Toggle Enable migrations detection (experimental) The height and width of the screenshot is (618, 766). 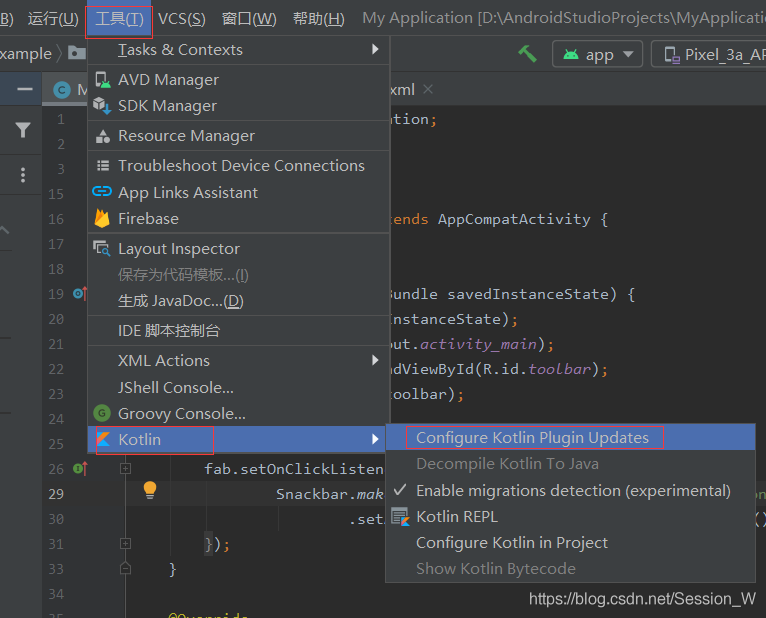point(571,490)
